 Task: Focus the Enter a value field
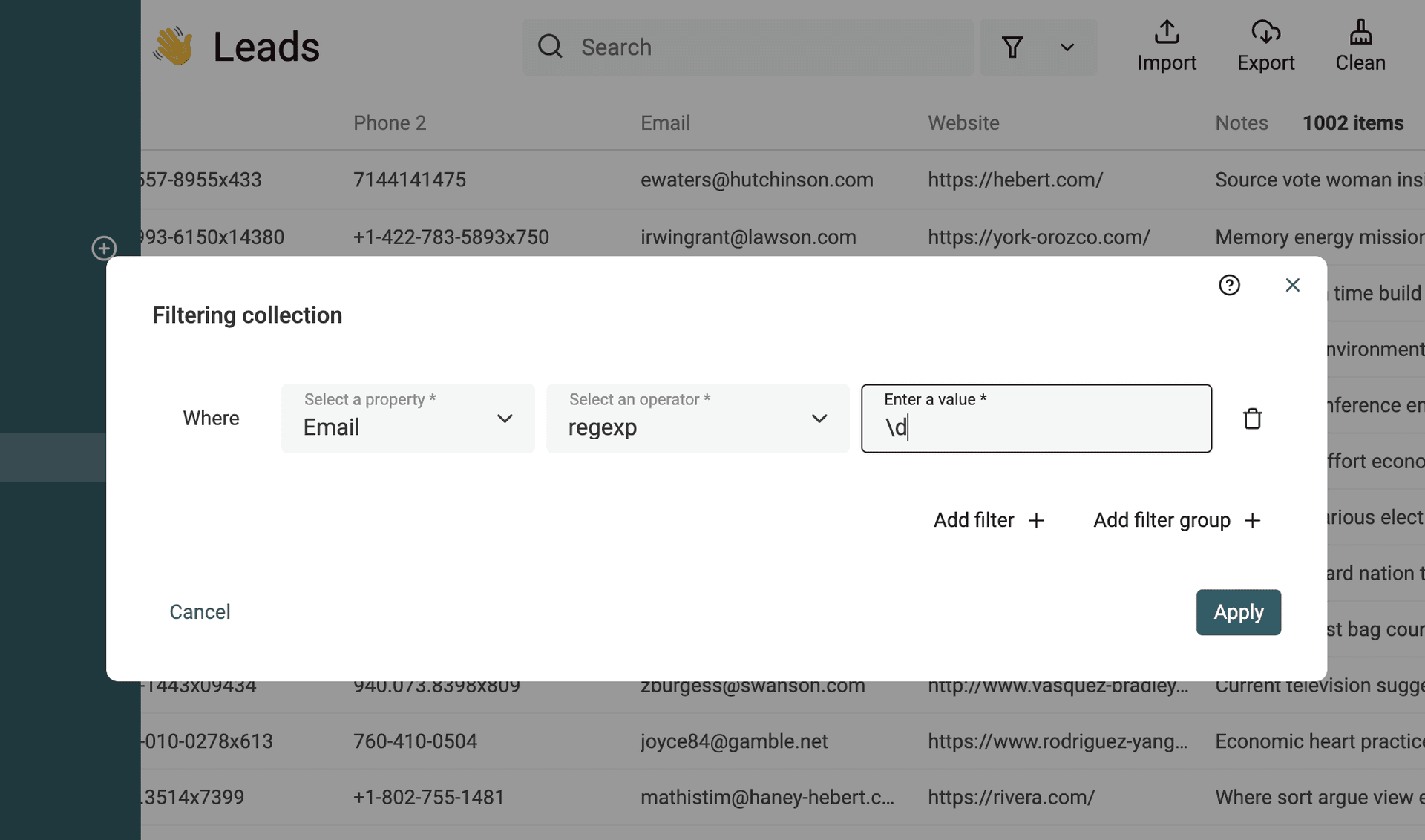pyautogui.click(x=1036, y=426)
